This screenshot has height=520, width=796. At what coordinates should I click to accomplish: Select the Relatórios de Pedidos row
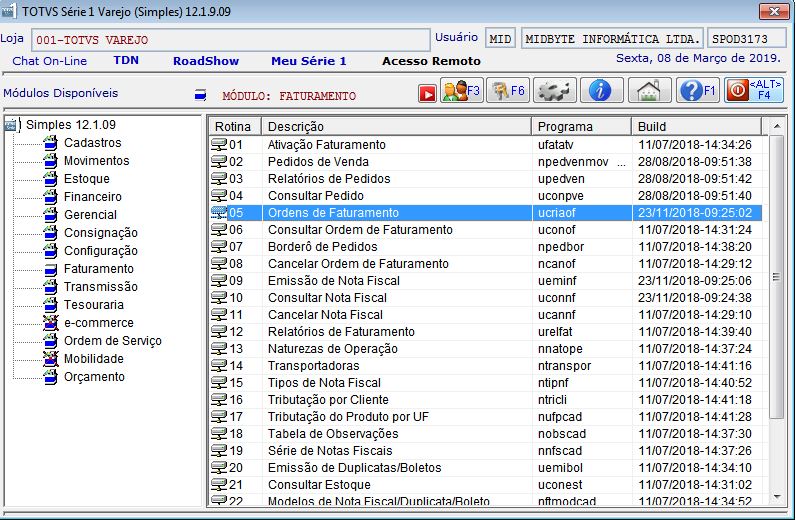pos(485,179)
